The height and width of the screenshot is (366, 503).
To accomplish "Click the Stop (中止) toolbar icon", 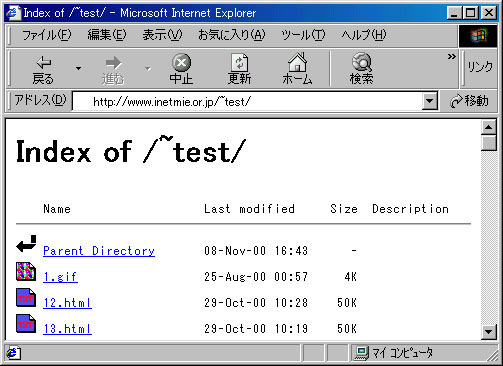I will [x=181, y=63].
